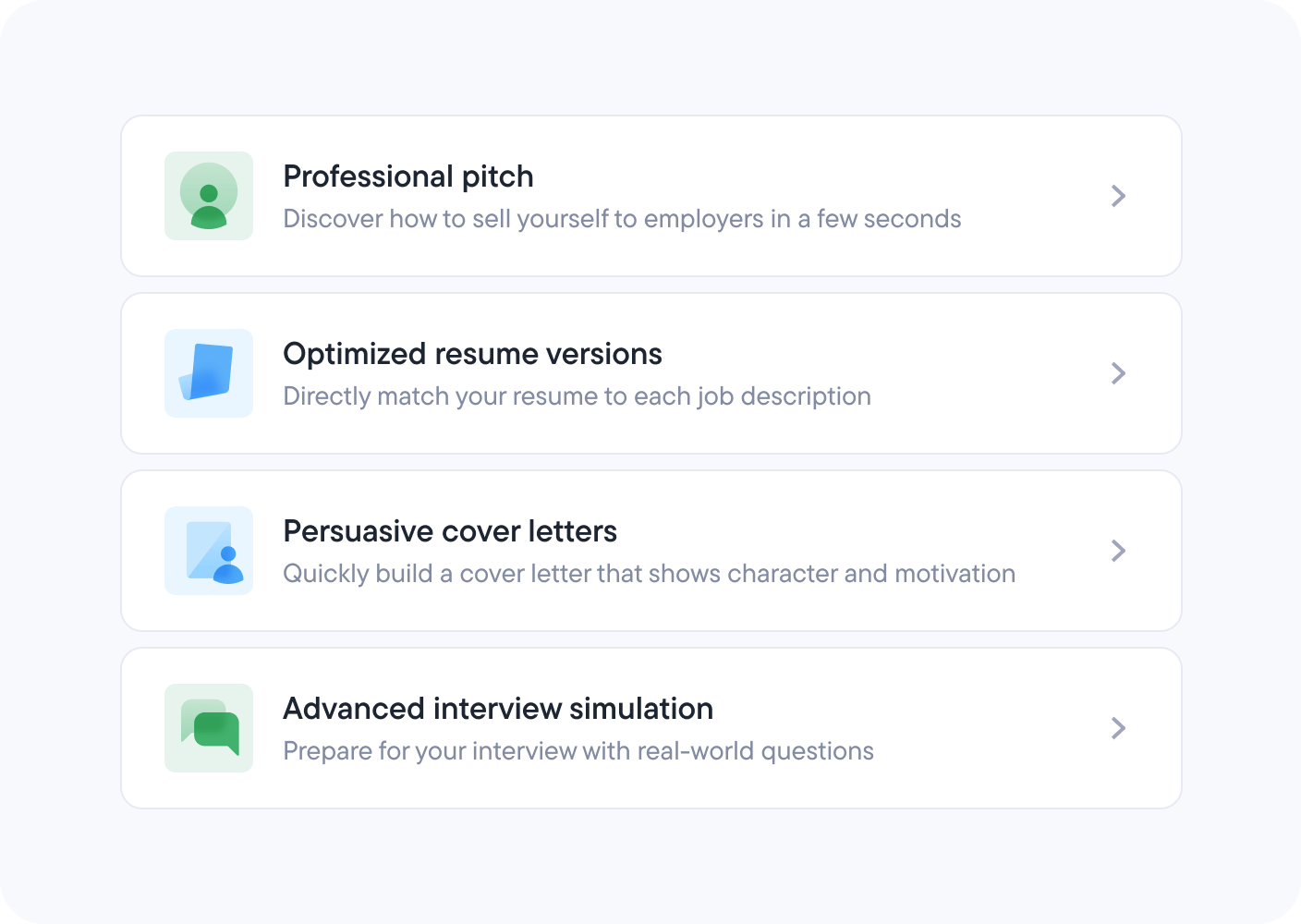Screen dimensions: 1301x924
Task: Open the Persuasive cover letters chevron
Action: (1118, 551)
